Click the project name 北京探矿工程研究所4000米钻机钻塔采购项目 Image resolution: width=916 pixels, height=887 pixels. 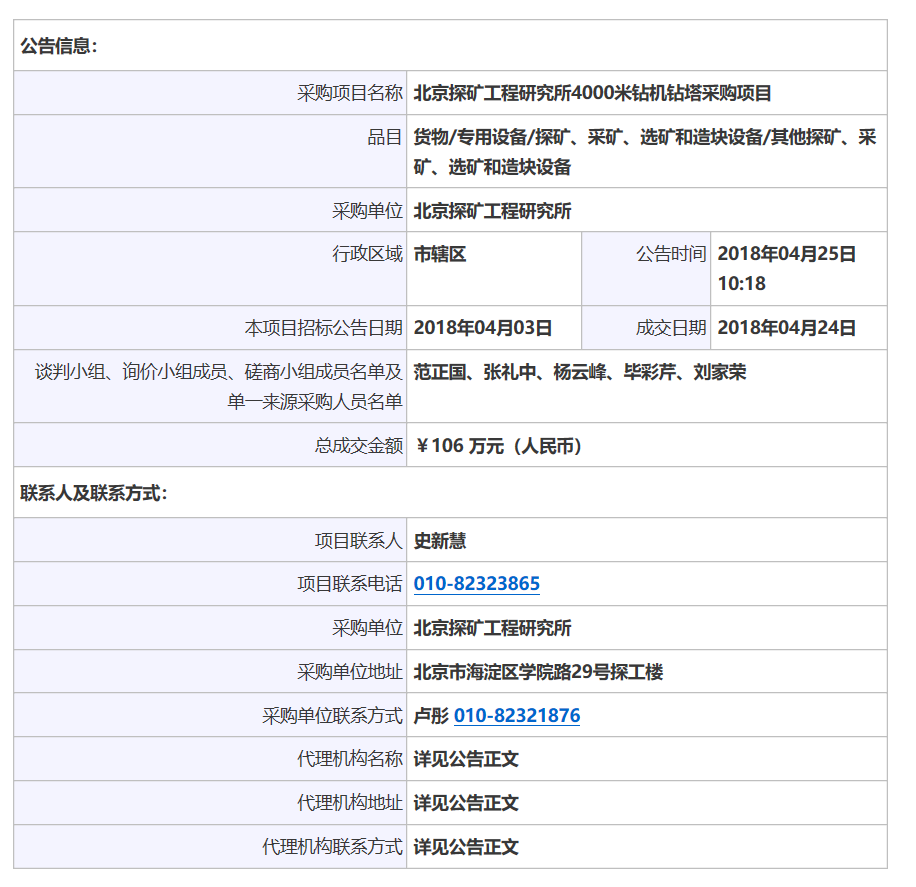tap(592, 94)
